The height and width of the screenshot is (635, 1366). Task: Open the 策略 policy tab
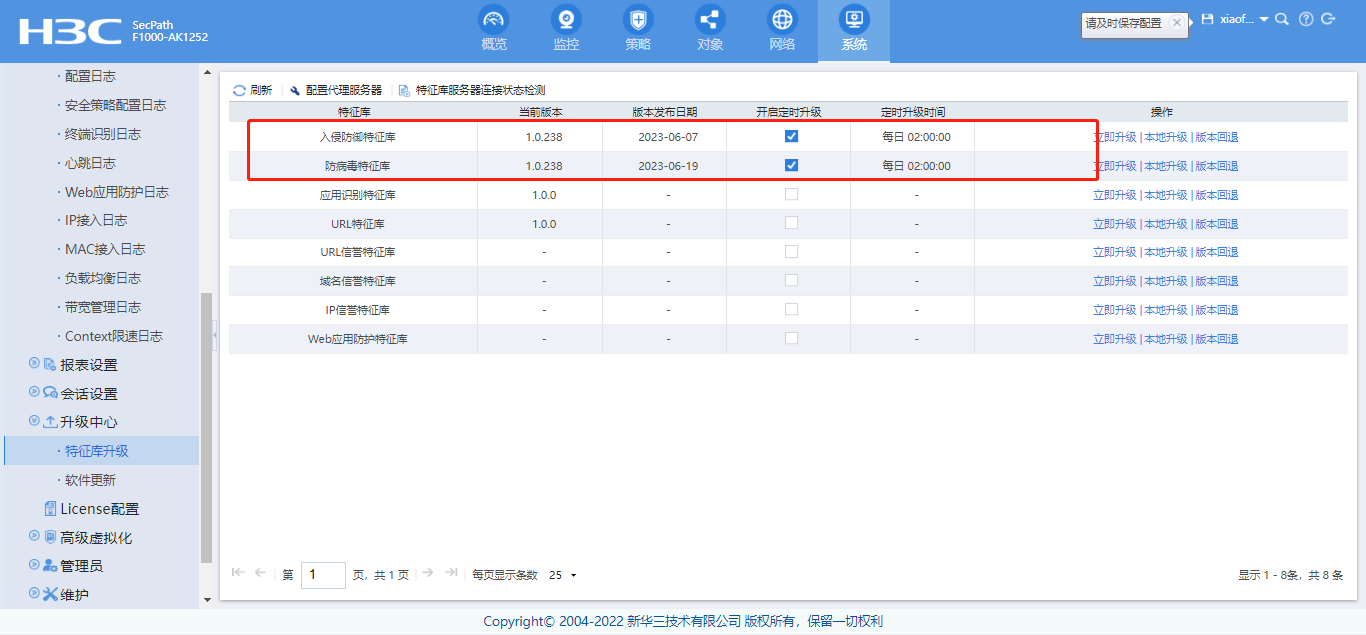tap(638, 30)
